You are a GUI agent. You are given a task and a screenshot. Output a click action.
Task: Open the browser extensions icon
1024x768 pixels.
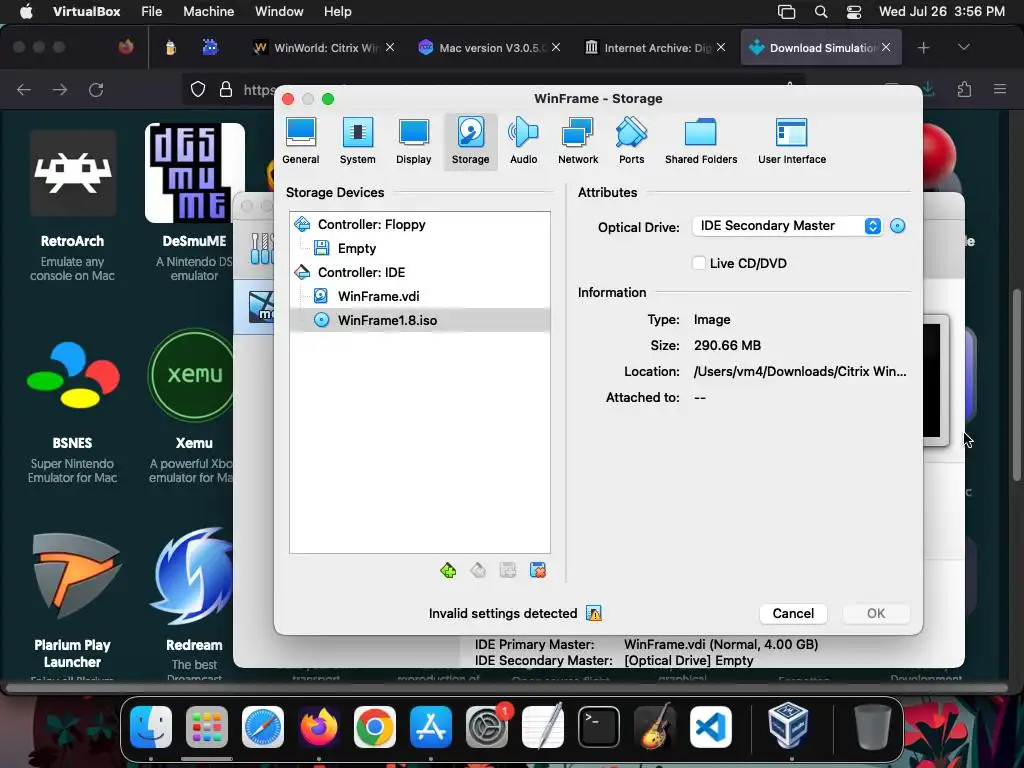[964, 89]
